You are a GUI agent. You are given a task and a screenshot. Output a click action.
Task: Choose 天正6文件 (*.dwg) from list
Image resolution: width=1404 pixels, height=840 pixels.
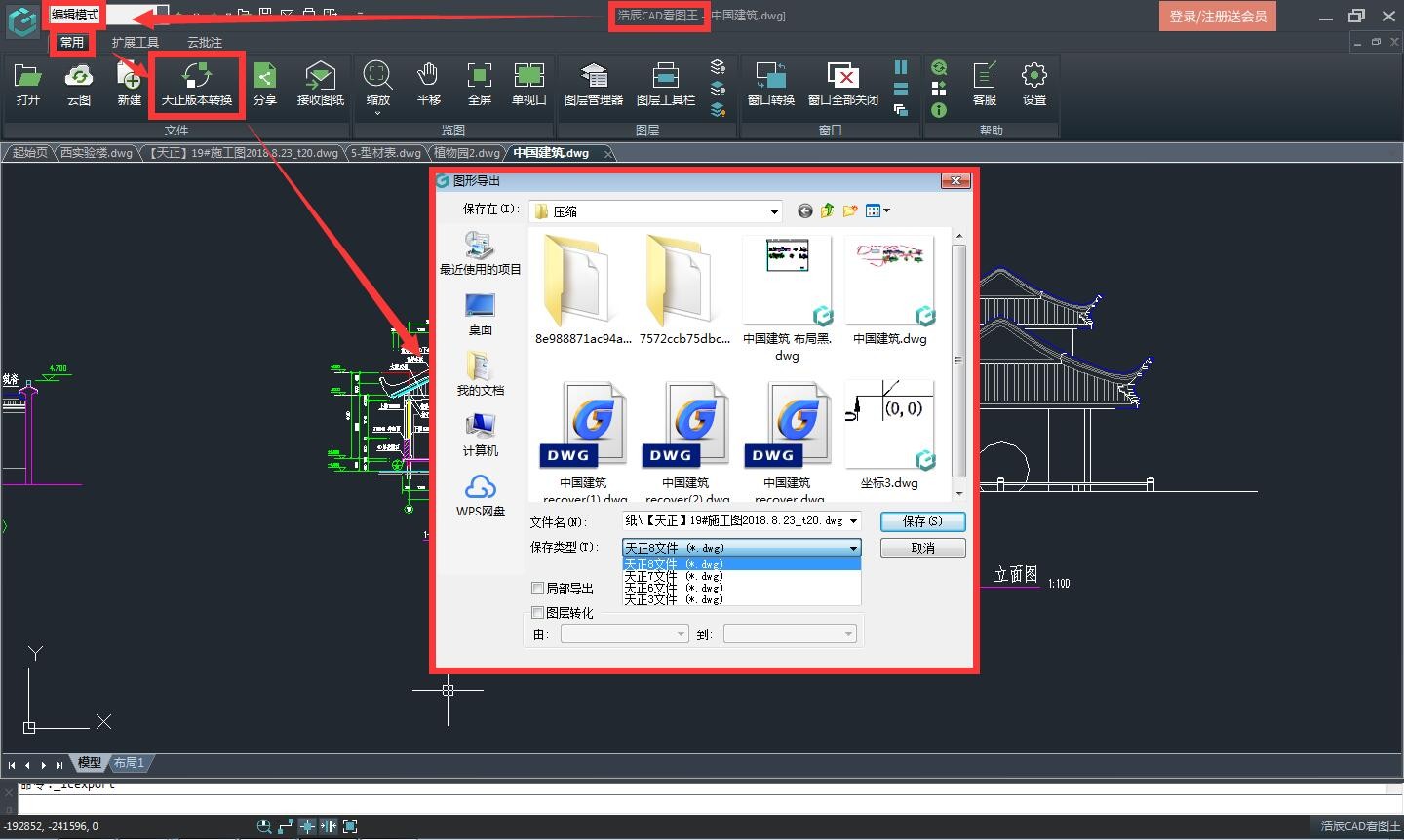click(x=673, y=588)
